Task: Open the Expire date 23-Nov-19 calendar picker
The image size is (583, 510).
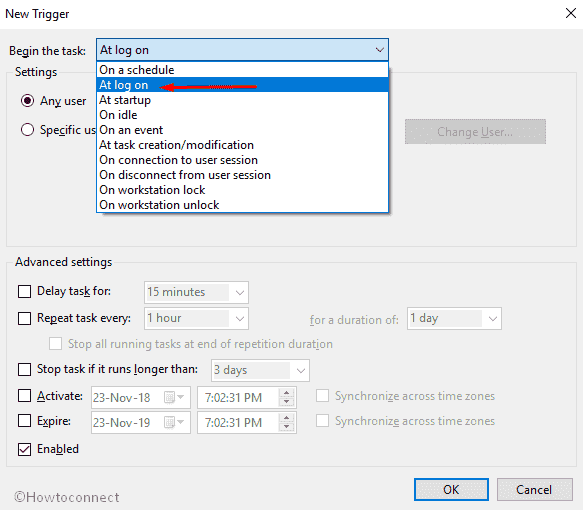Action: (174, 422)
